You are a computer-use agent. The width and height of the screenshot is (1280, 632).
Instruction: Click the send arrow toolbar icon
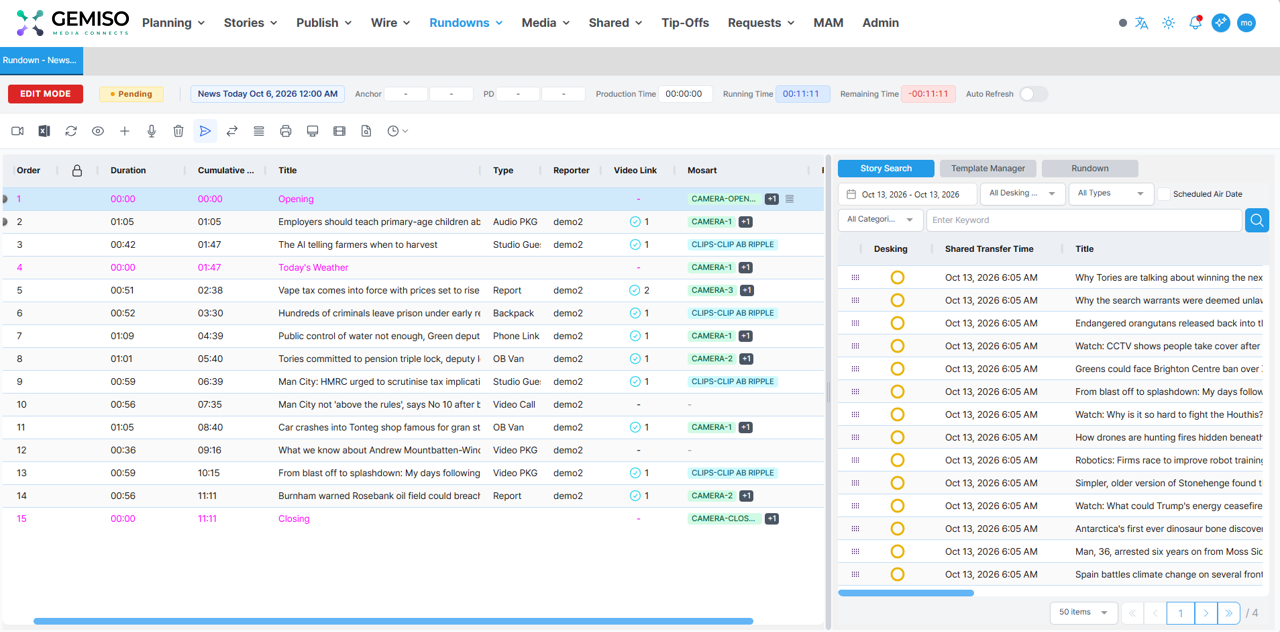point(205,131)
